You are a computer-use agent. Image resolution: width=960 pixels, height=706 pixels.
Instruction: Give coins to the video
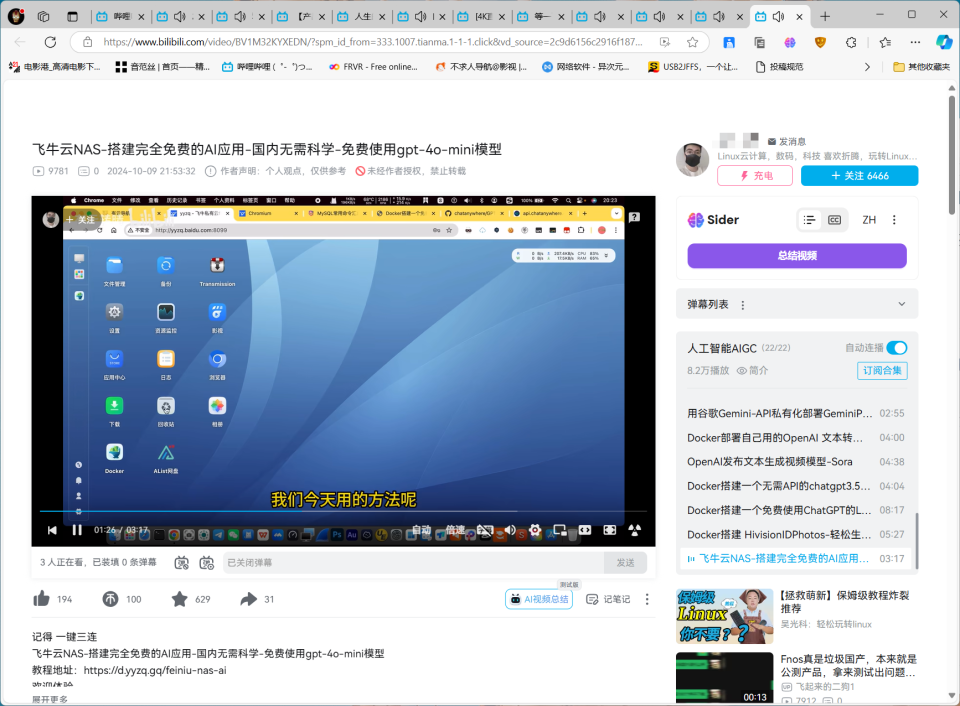[110, 599]
